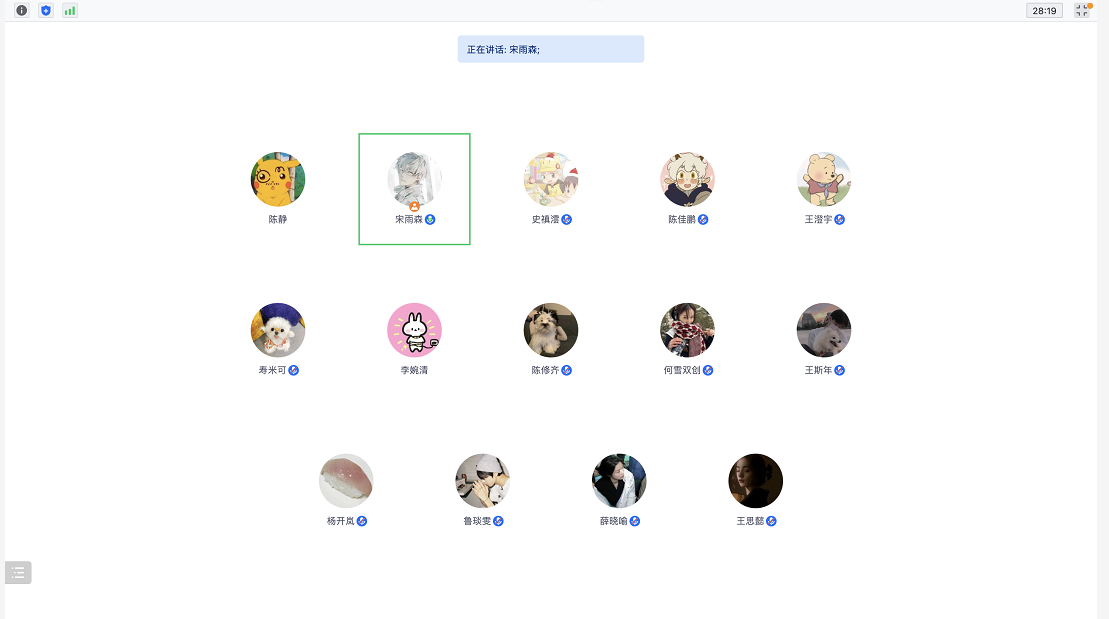This screenshot has width=1109, height=619.
Task: Click the orange host badge on 宋雨森
Action: [x=414, y=207]
